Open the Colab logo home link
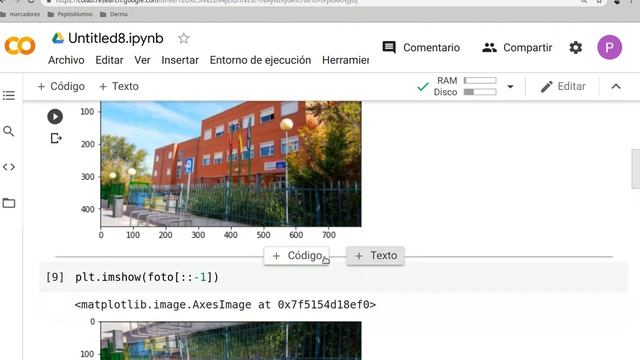This screenshot has width=640, height=360. pos(20,46)
